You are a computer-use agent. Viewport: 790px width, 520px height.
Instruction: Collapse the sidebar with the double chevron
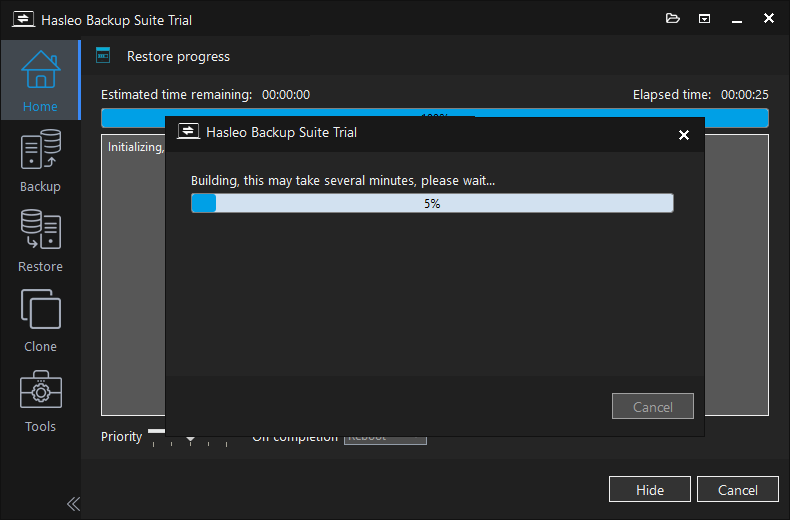(73, 503)
